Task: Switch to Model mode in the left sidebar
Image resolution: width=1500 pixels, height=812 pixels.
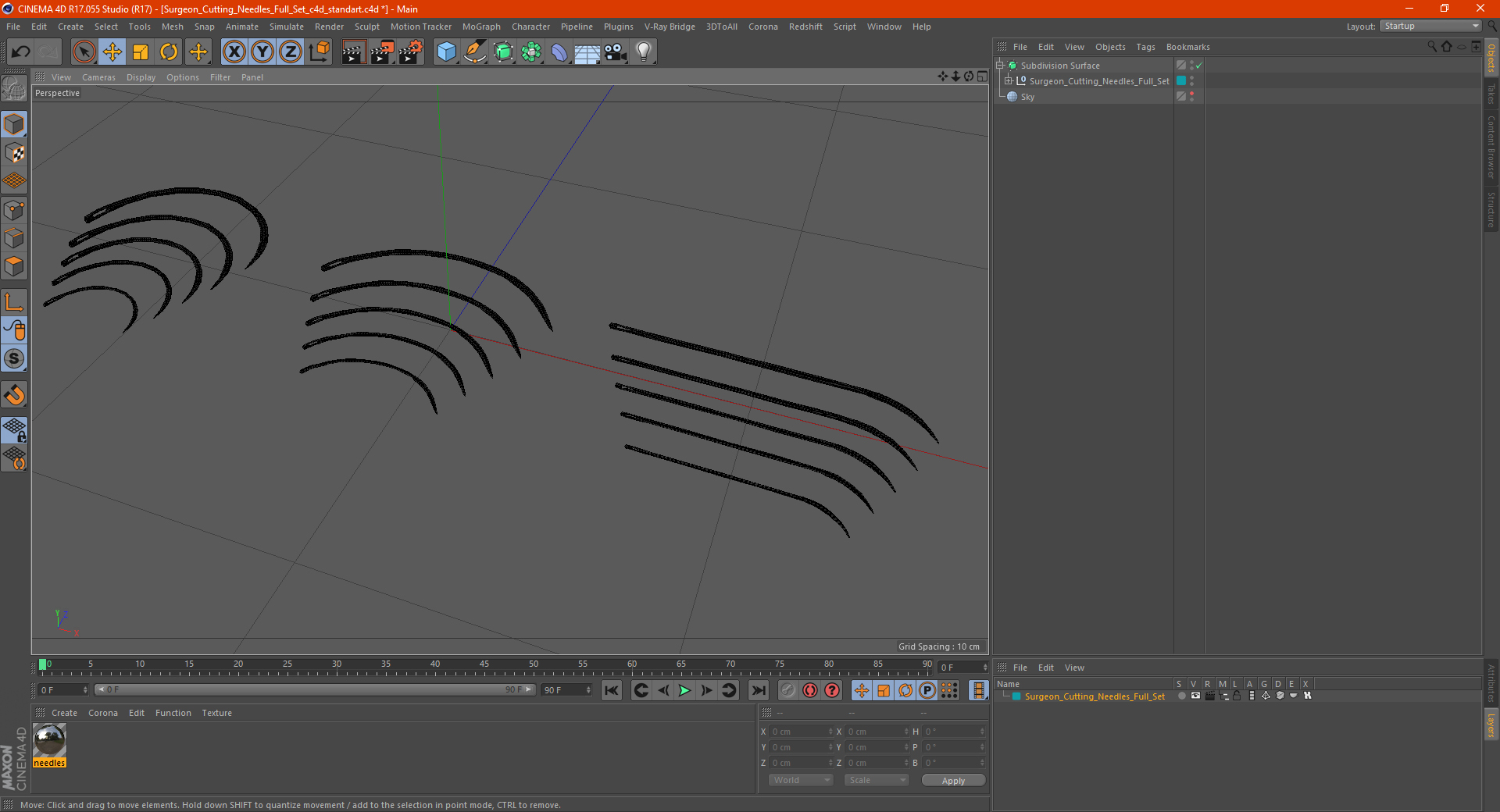Action: point(14,124)
